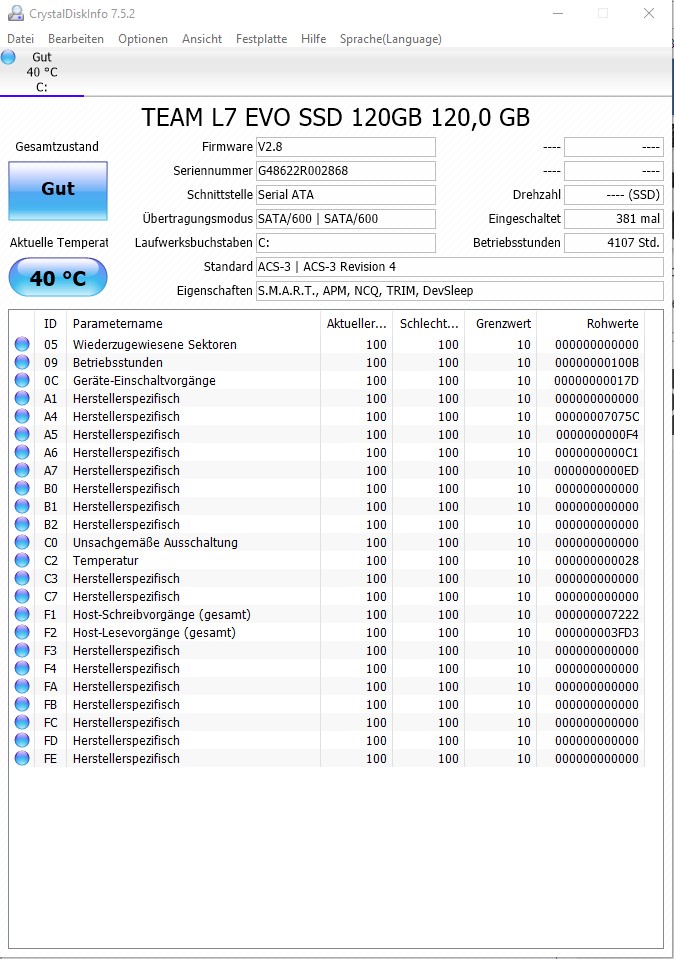The height and width of the screenshot is (959, 674).
Task: Click the status orb for ID A5
Action: 22,434
